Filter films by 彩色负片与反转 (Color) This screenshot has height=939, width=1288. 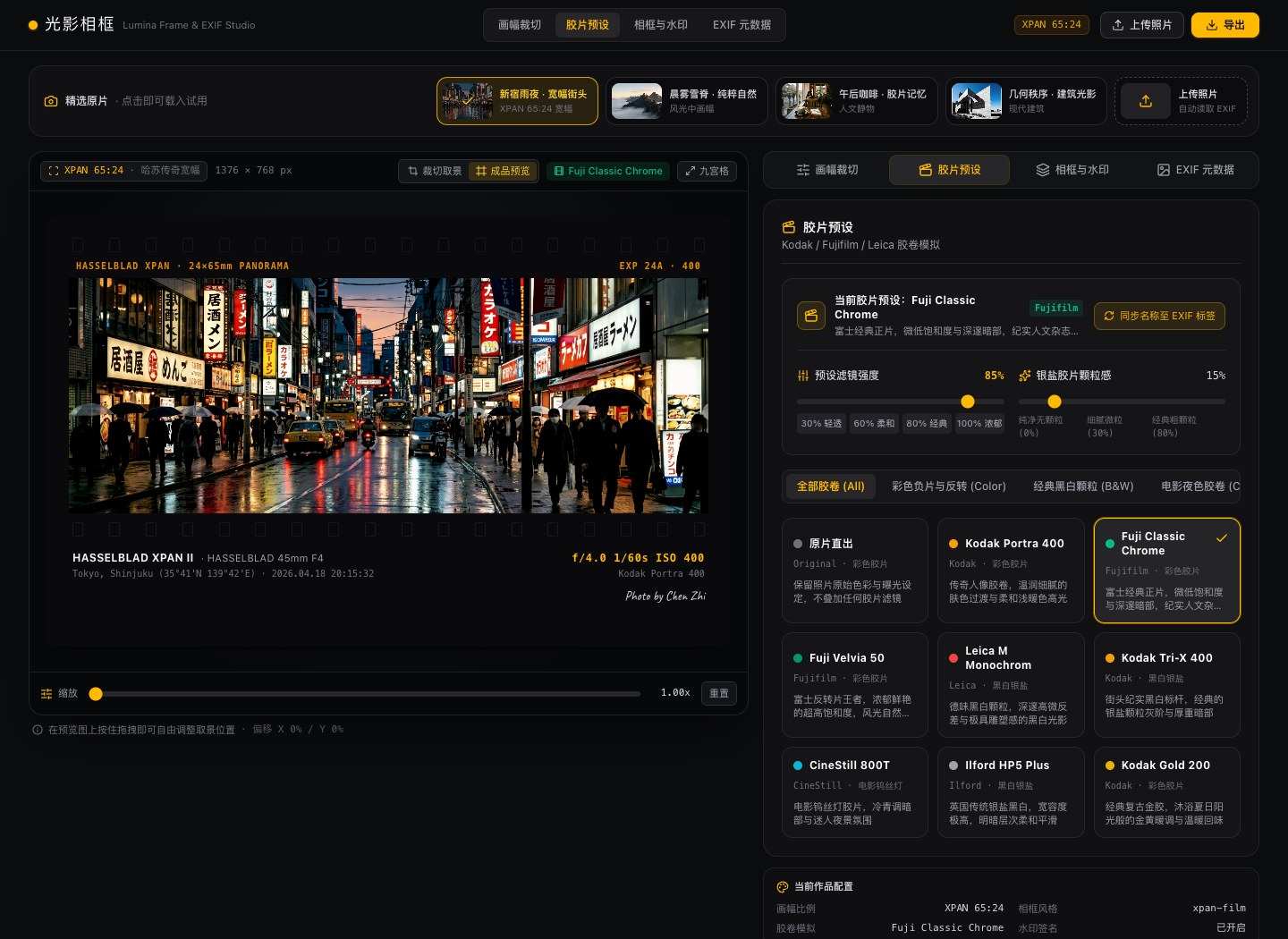(949, 486)
